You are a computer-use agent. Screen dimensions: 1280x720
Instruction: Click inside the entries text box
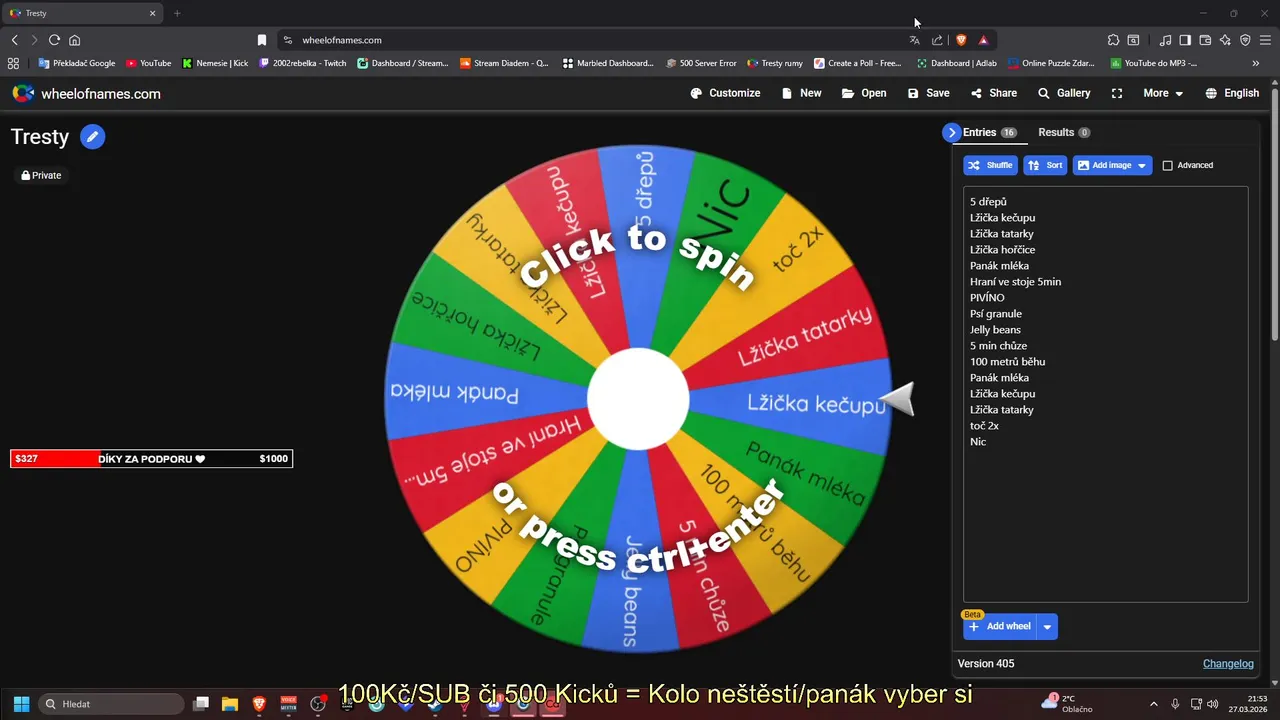(1105, 394)
